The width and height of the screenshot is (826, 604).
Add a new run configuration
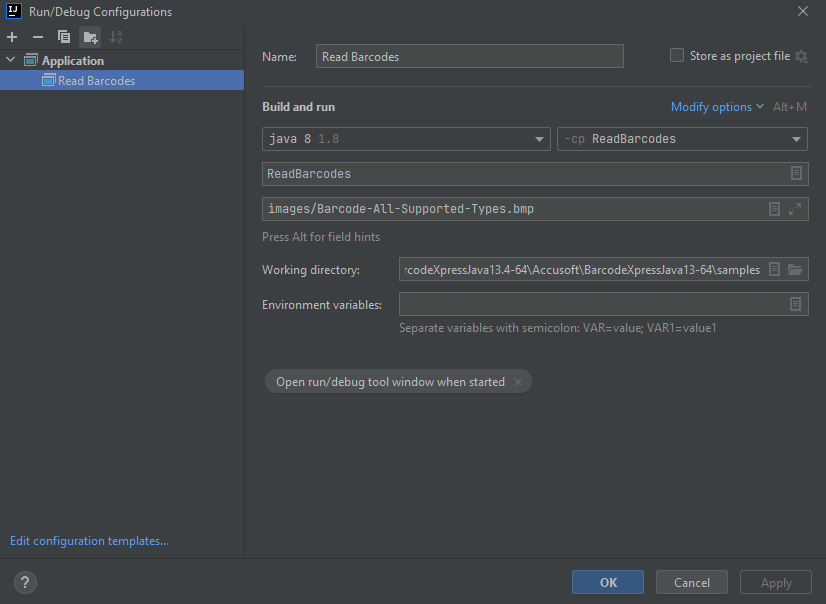click(11, 36)
